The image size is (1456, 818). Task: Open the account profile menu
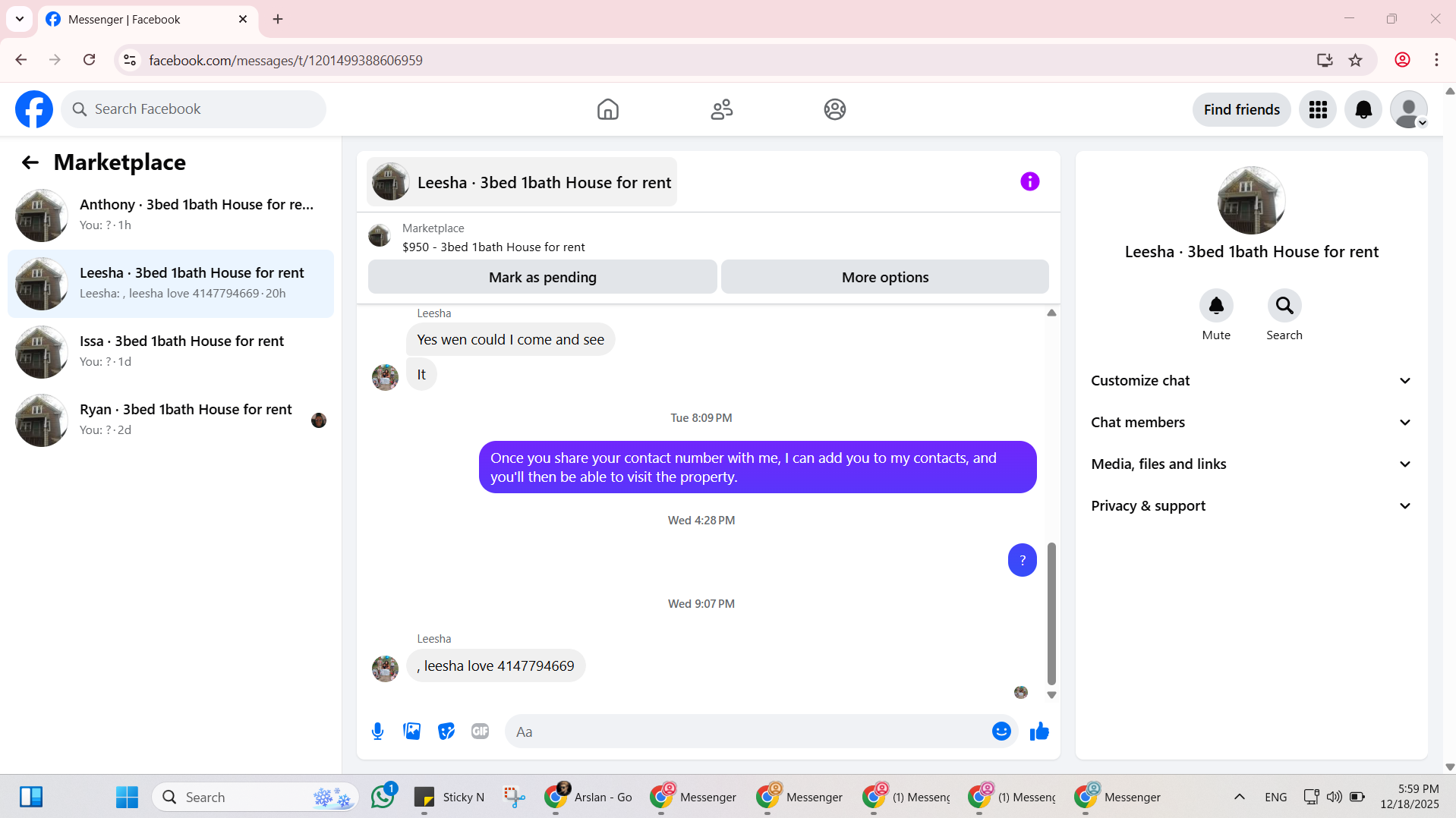(1409, 110)
